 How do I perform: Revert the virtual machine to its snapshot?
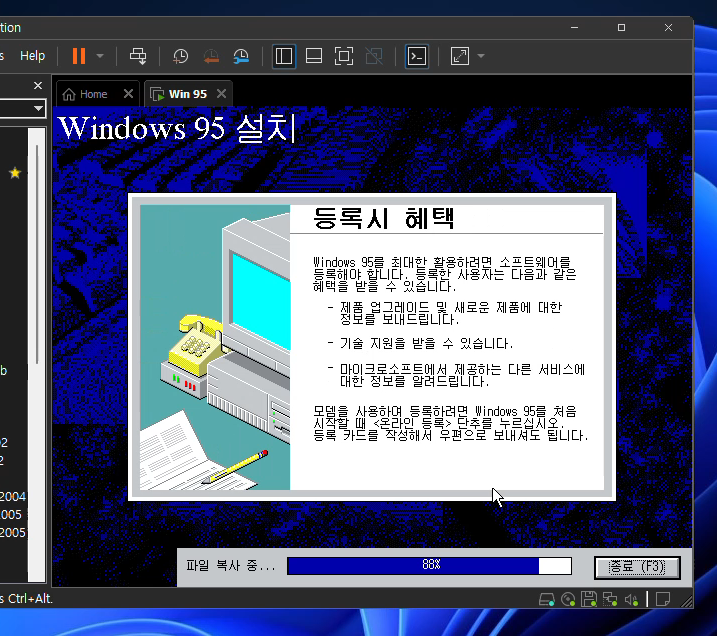[x=211, y=56]
